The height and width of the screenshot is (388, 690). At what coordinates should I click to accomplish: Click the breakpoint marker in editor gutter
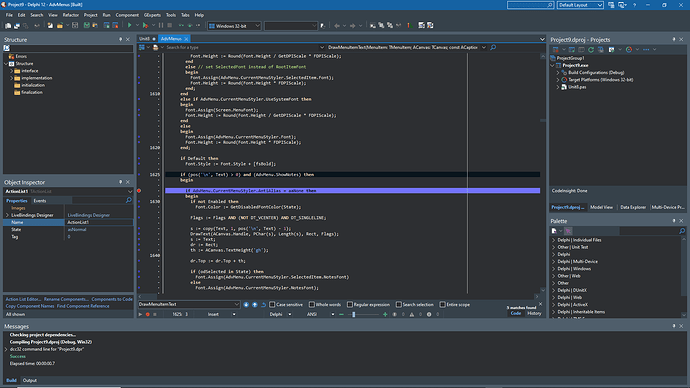tap(139, 191)
